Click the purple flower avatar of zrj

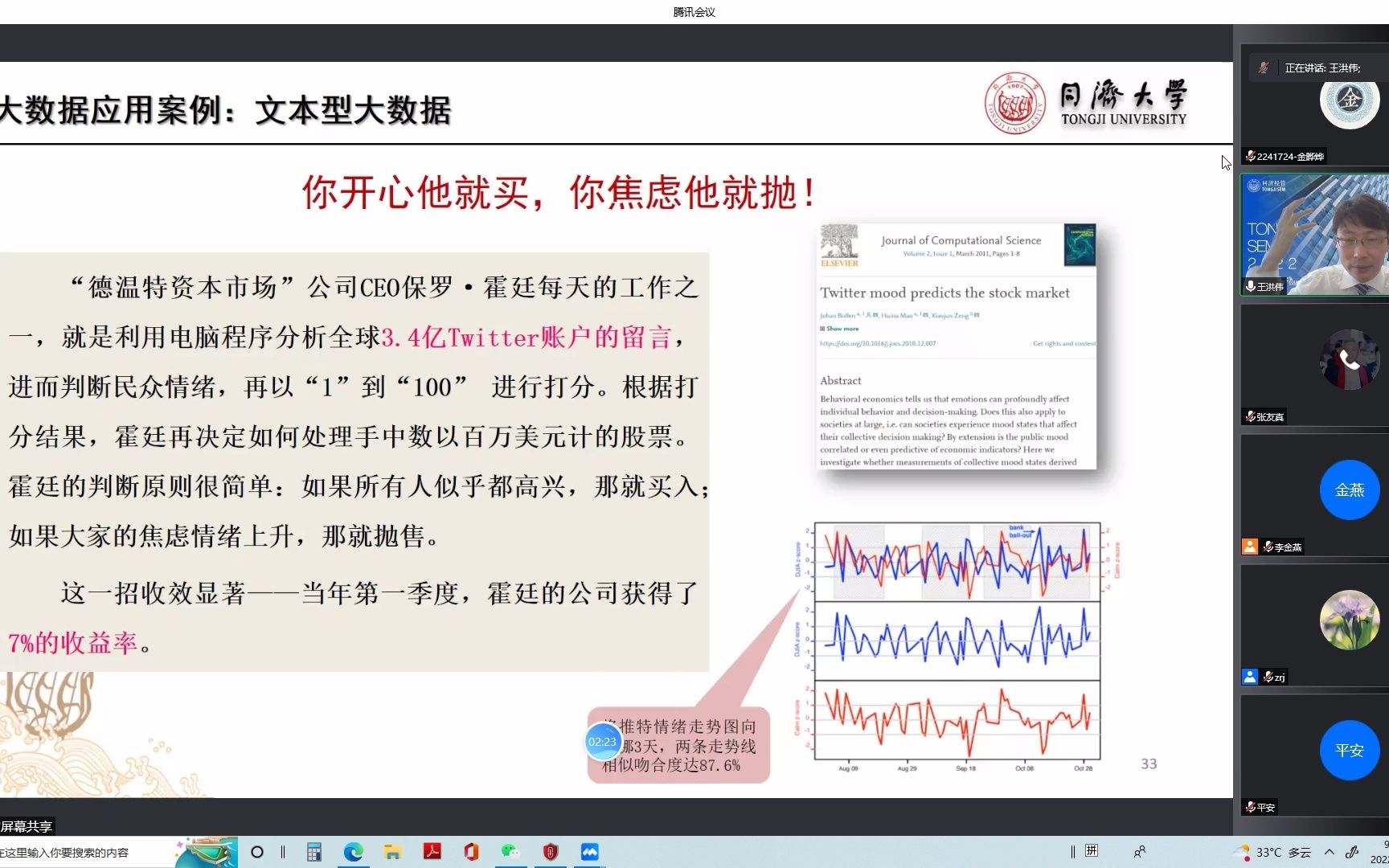click(1349, 620)
